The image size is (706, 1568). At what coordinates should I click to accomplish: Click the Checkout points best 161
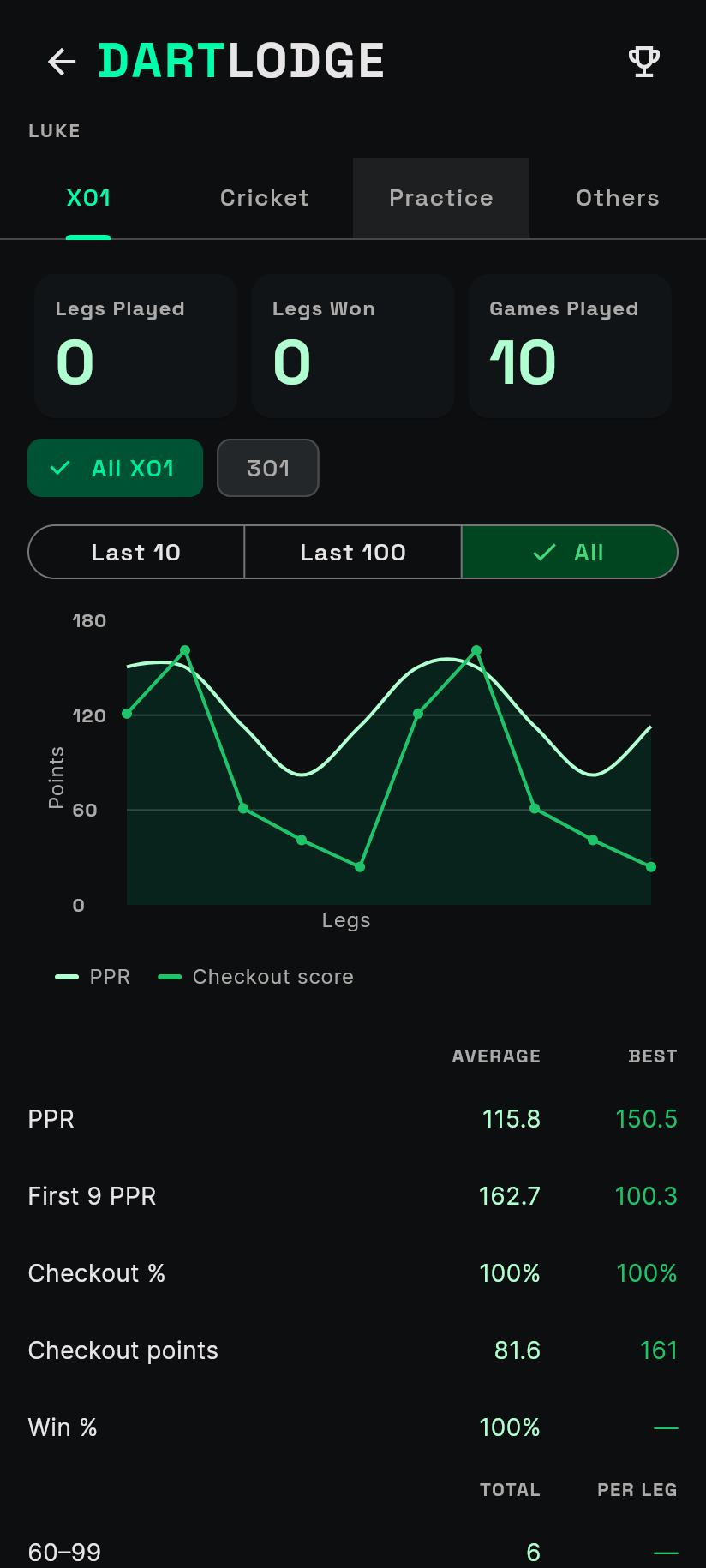pos(659,1350)
